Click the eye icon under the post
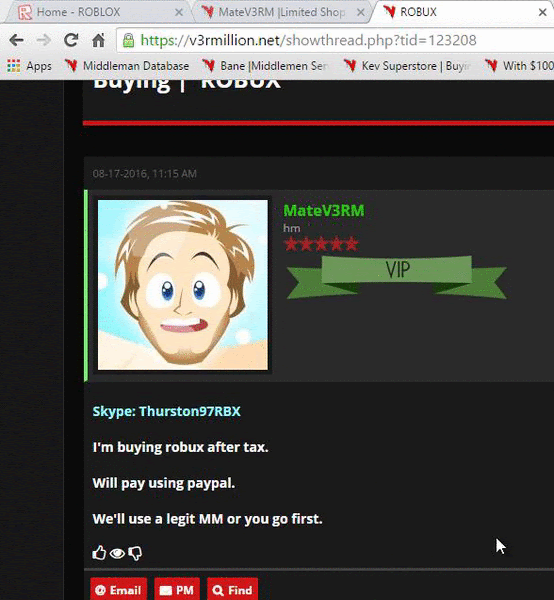 tap(117, 553)
